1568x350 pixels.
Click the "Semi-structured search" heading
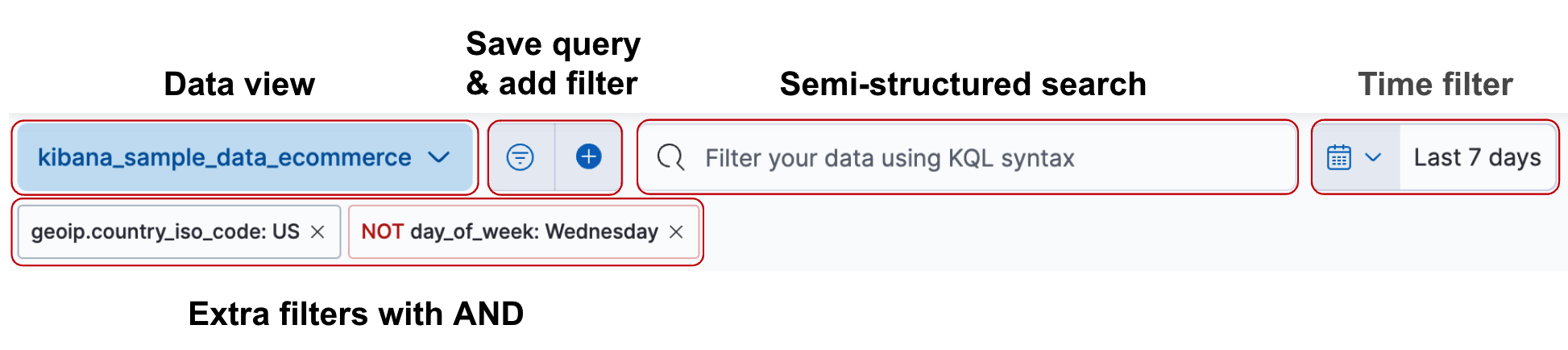click(963, 85)
